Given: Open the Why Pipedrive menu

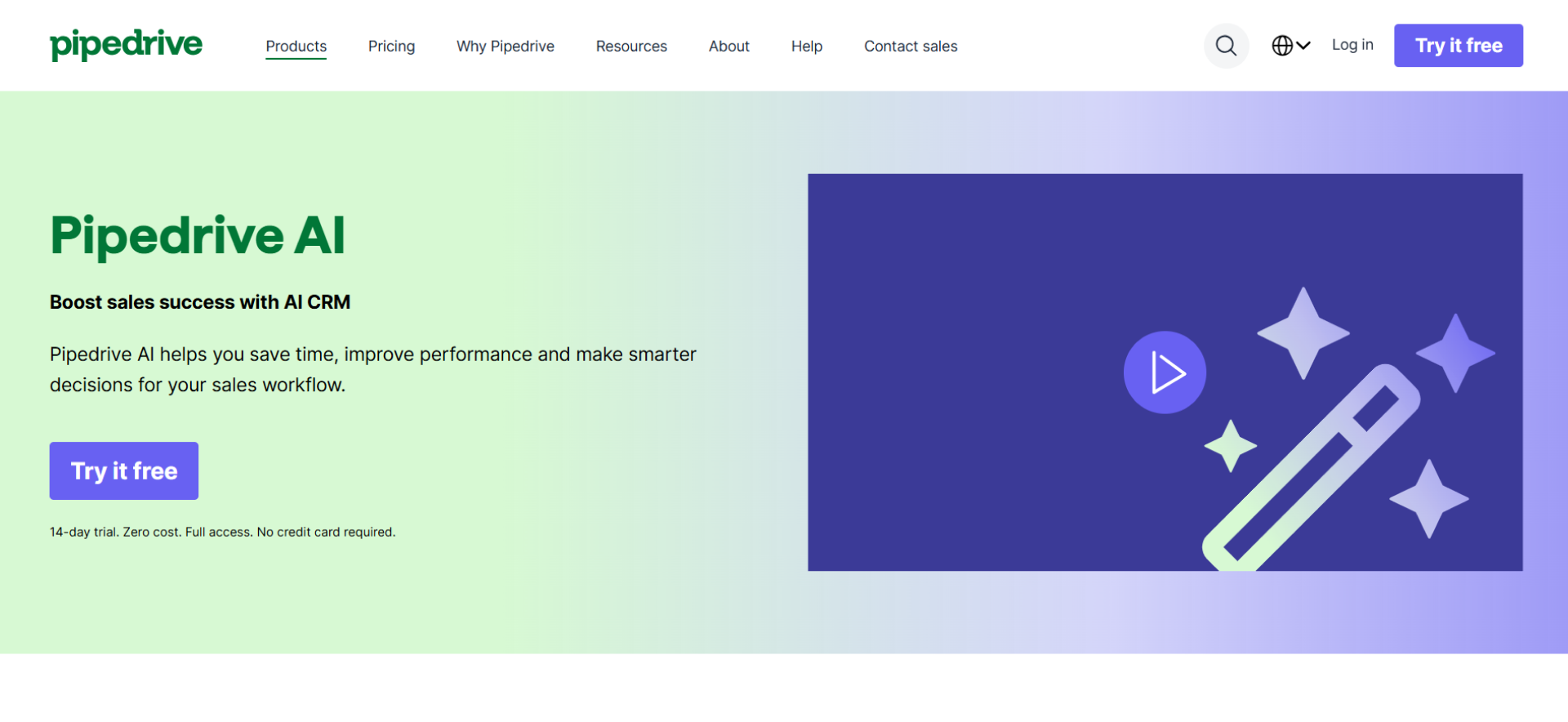Looking at the screenshot, I should [505, 47].
